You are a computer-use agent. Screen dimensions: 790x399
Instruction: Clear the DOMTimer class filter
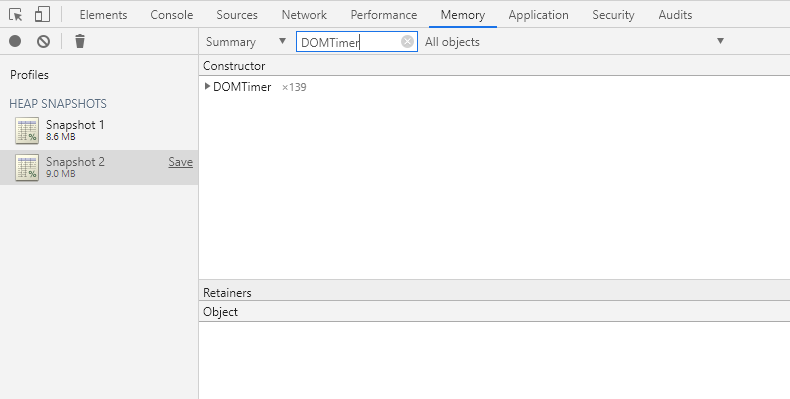407,41
